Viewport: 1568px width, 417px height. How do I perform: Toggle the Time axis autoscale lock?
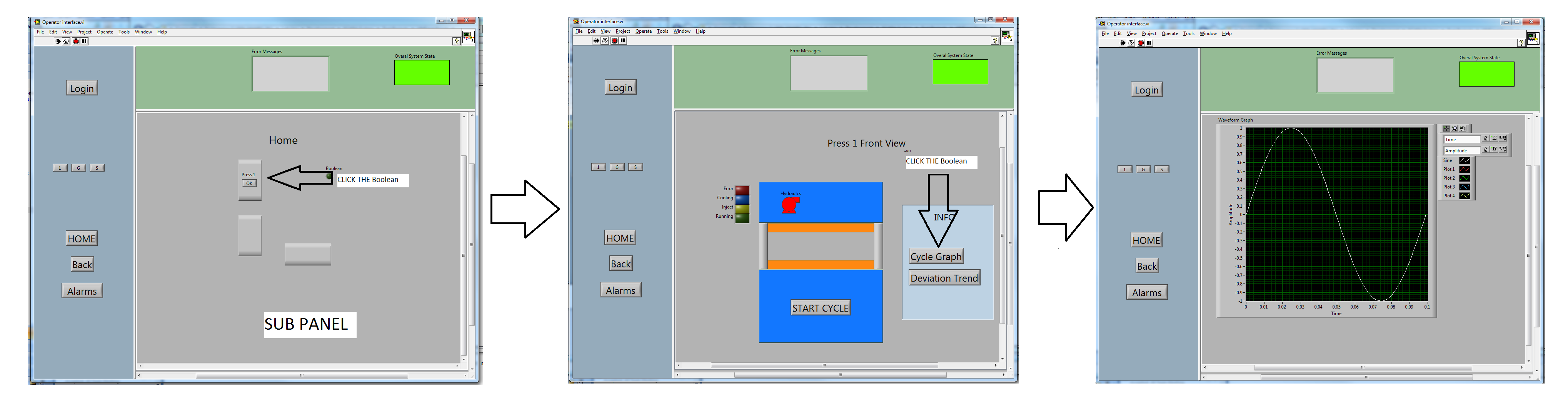click(1486, 139)
